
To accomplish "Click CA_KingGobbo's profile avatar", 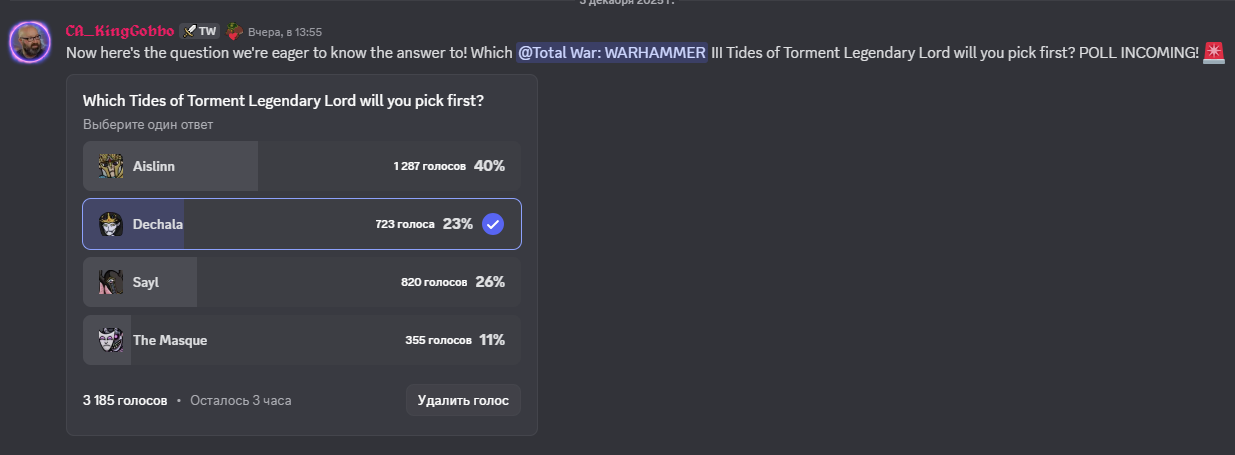I will point(31,42).
